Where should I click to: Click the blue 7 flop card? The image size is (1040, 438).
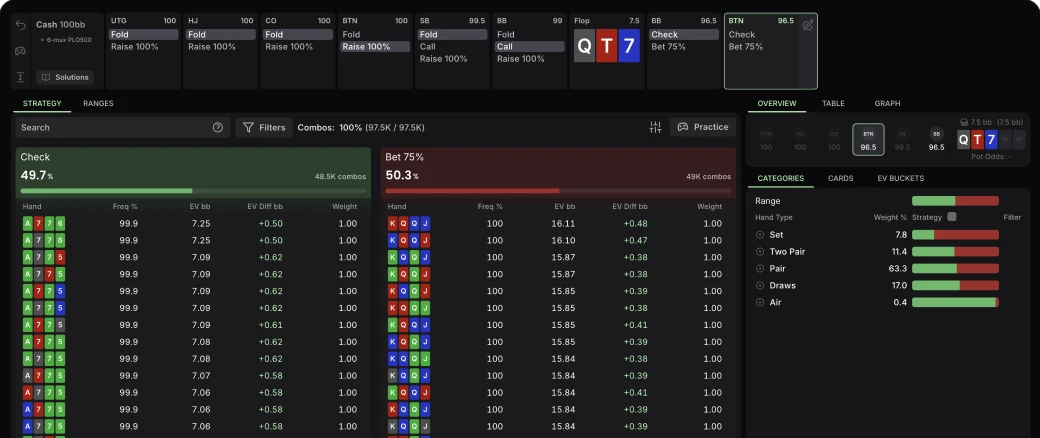pyautogui.click(x=629, y=46)
